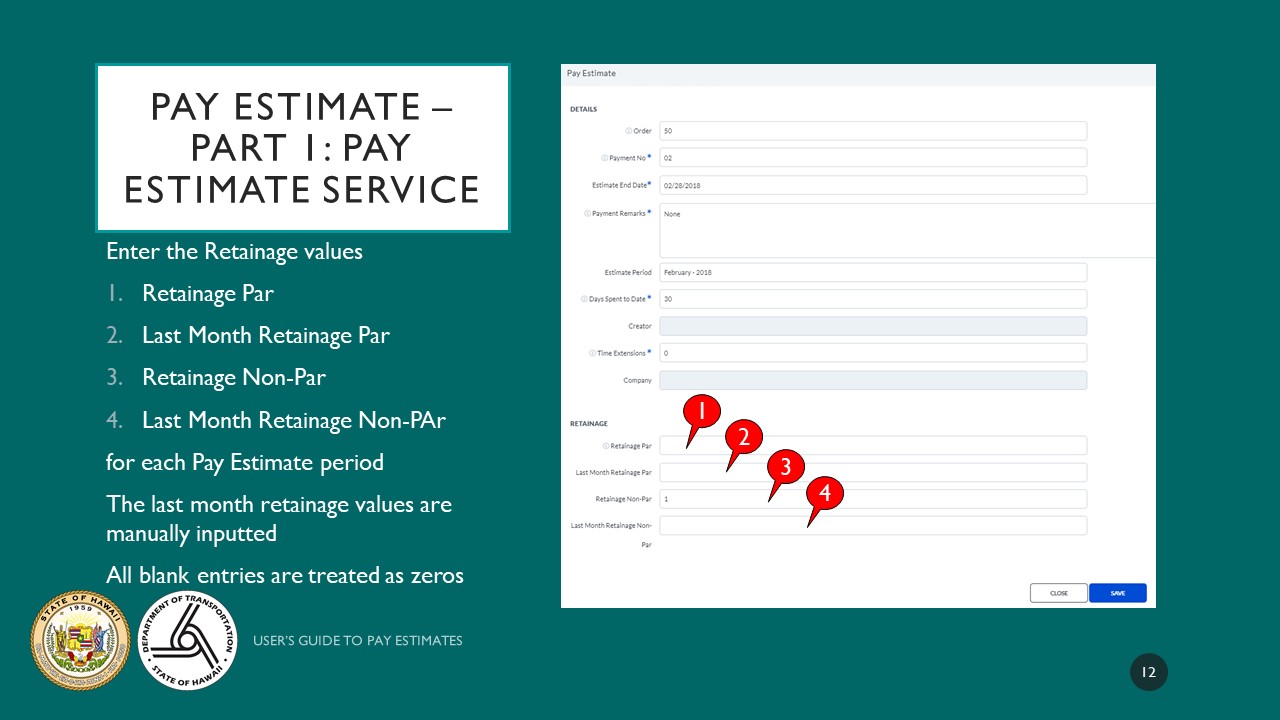Click list item 'Last Month Retainage Par'
Screen dimensions: 1280x720
[266, 335]
